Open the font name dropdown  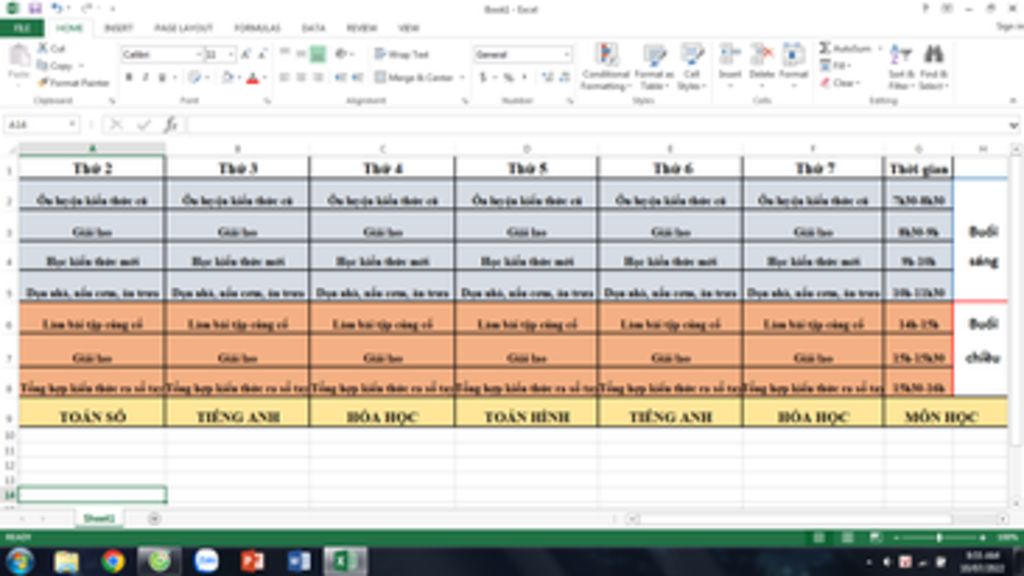pyautogui.click(x=199, y=55)
